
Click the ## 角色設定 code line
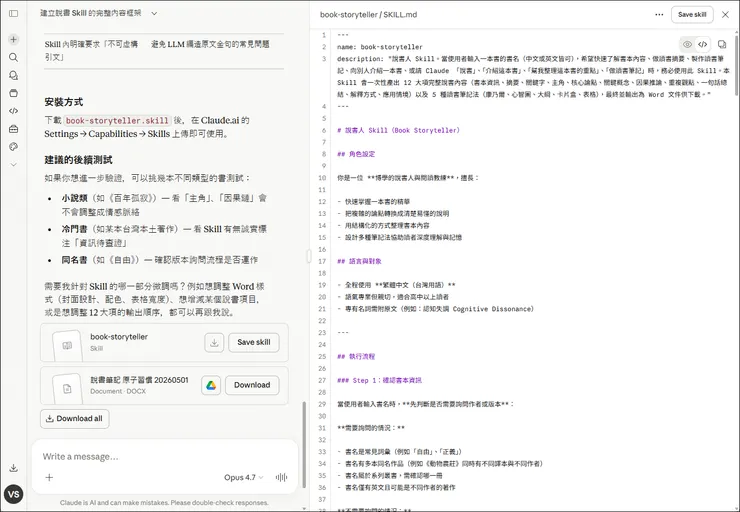pos(356,154)
